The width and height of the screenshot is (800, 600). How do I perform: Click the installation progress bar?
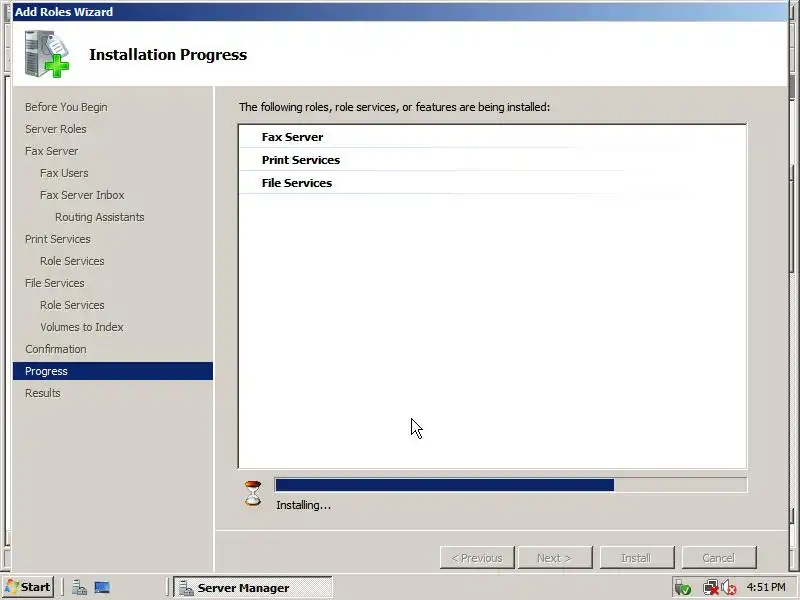pyautogui.click(x=511, y=485)
